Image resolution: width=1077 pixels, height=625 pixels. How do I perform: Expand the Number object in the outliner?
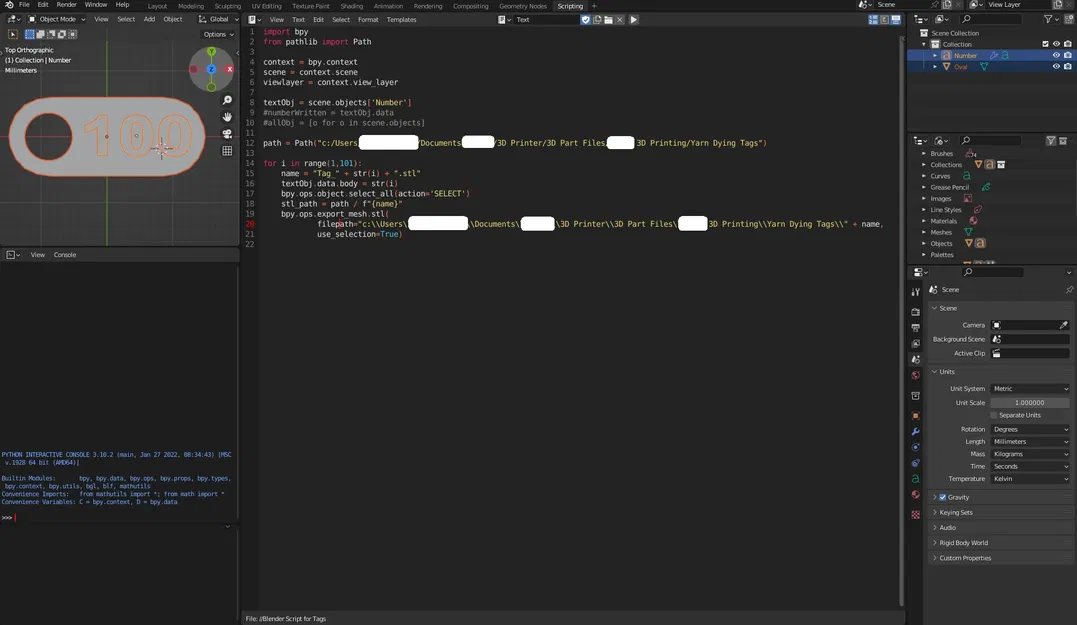pyautogui.click(x=935, y=55)
